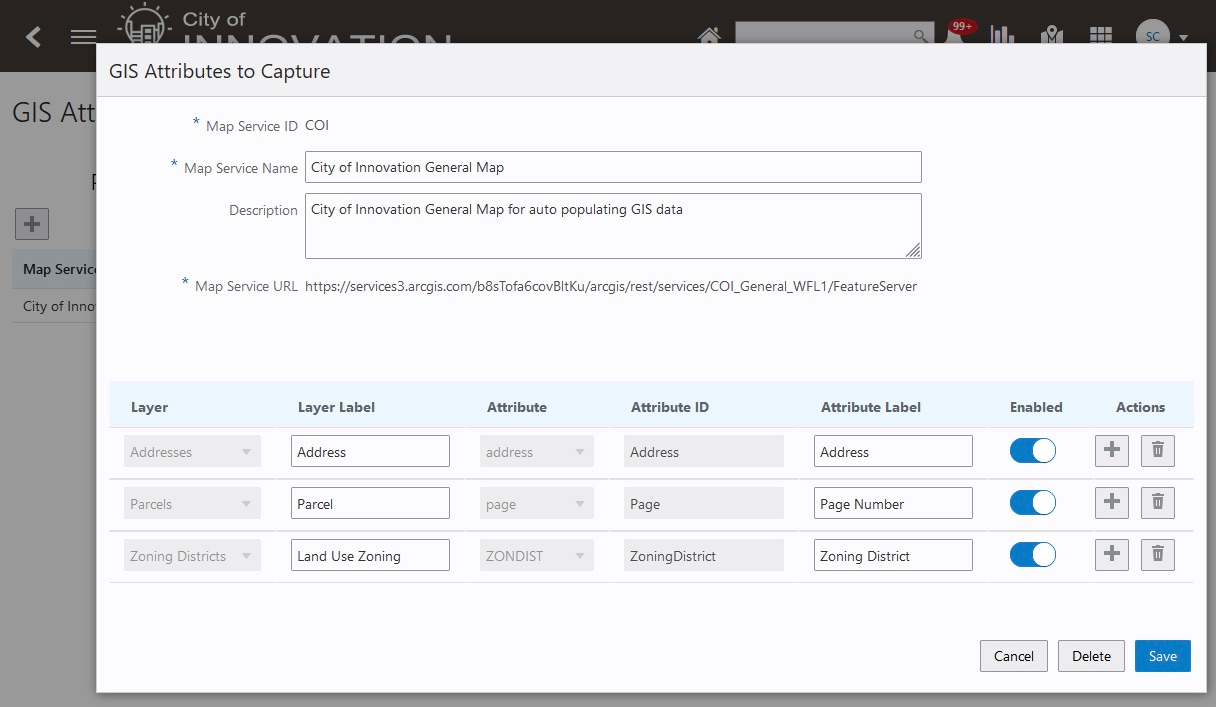Toggle the Zoning District enabled switch
Screen dimensions: 1216x707
(1033, 555)
